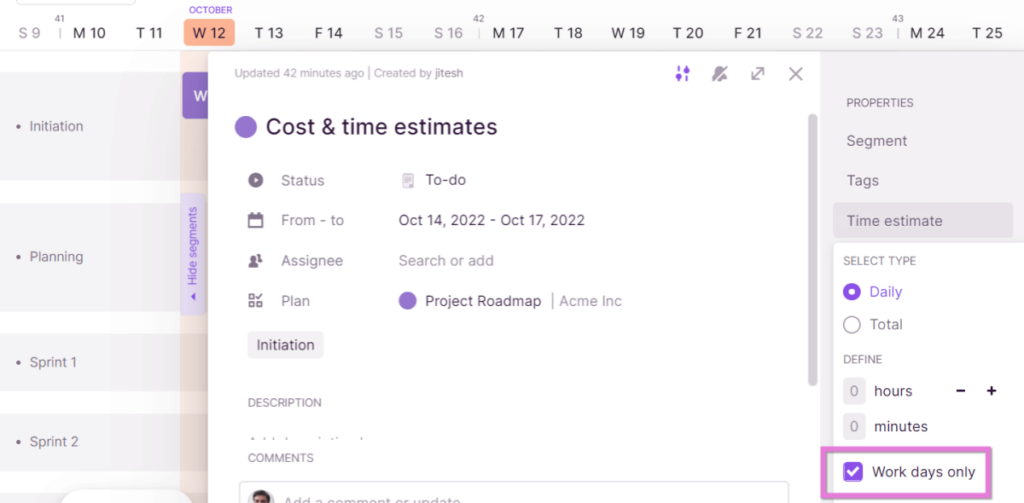Click the user avatar in the comment box
The height and width of the screenshot is (503, 1024).
261,496
